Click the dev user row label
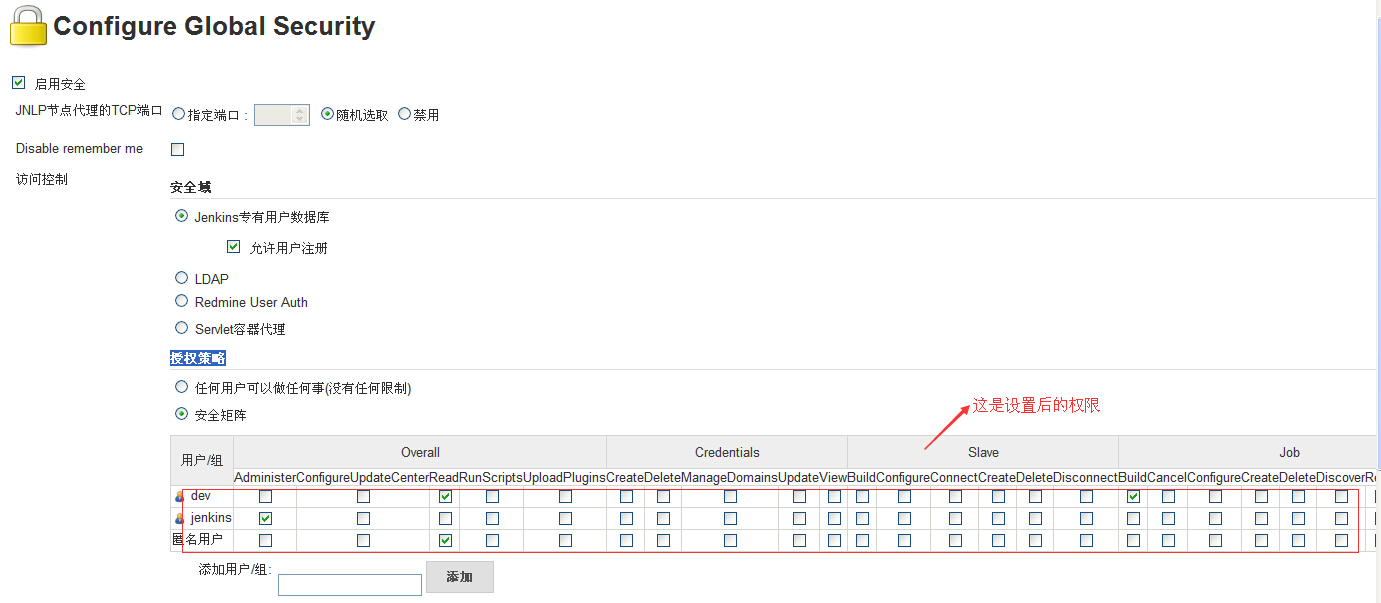Viewport: 1381px width, 603px height. tap(201, 496)
